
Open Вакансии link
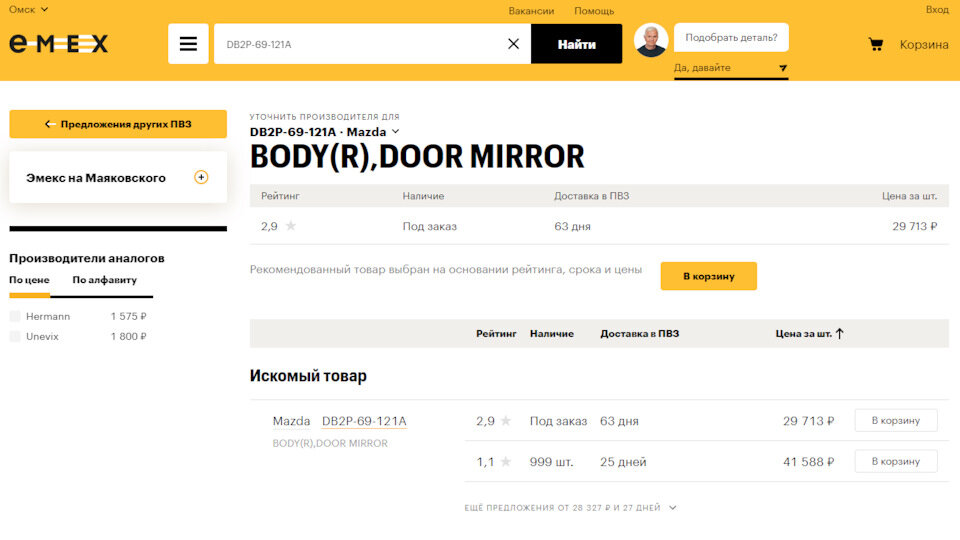tap(531, 11)
